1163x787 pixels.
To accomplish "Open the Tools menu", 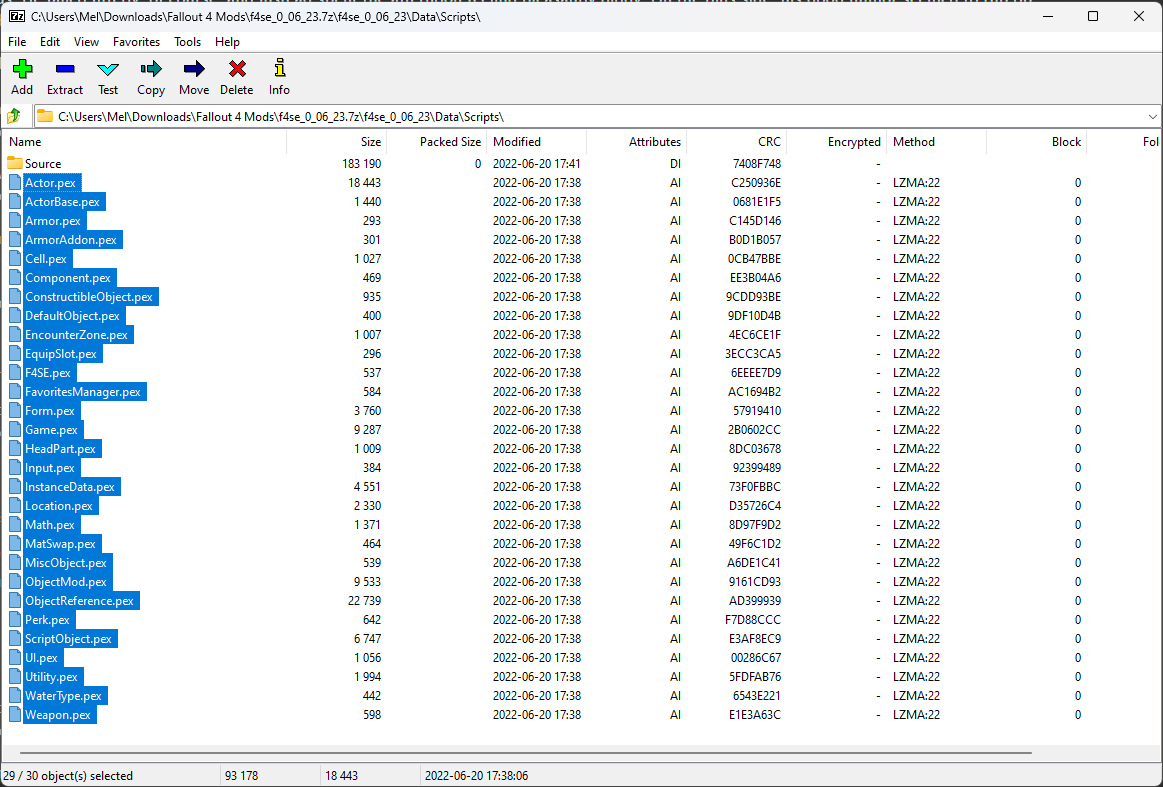I will pos(188,42).
